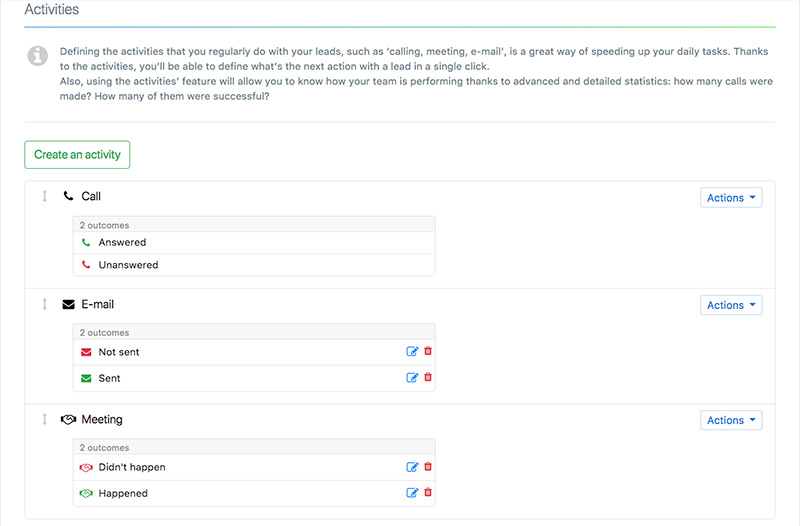Viewport: 800px width, 526px height.
Task: Open the Actions dropdown for Call
Action: tap(731, 198)
